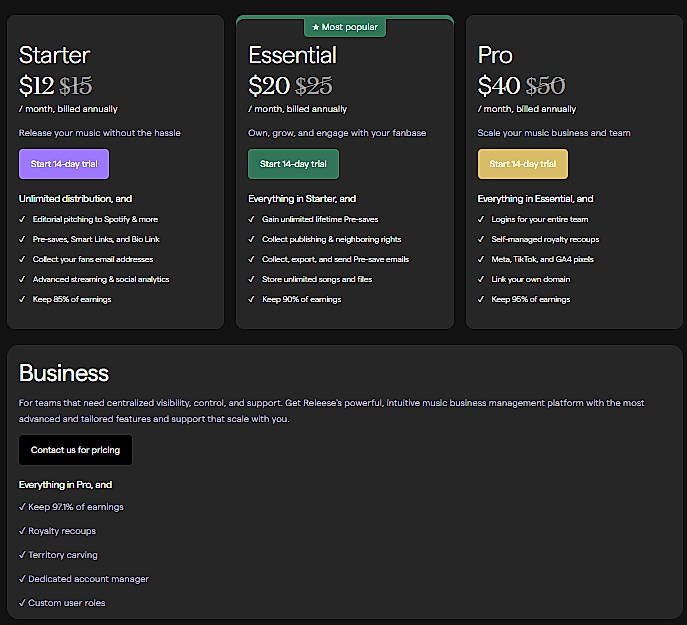Click the $20 Essential price
This screenshot has height=625, width=687.
[269, 85]
